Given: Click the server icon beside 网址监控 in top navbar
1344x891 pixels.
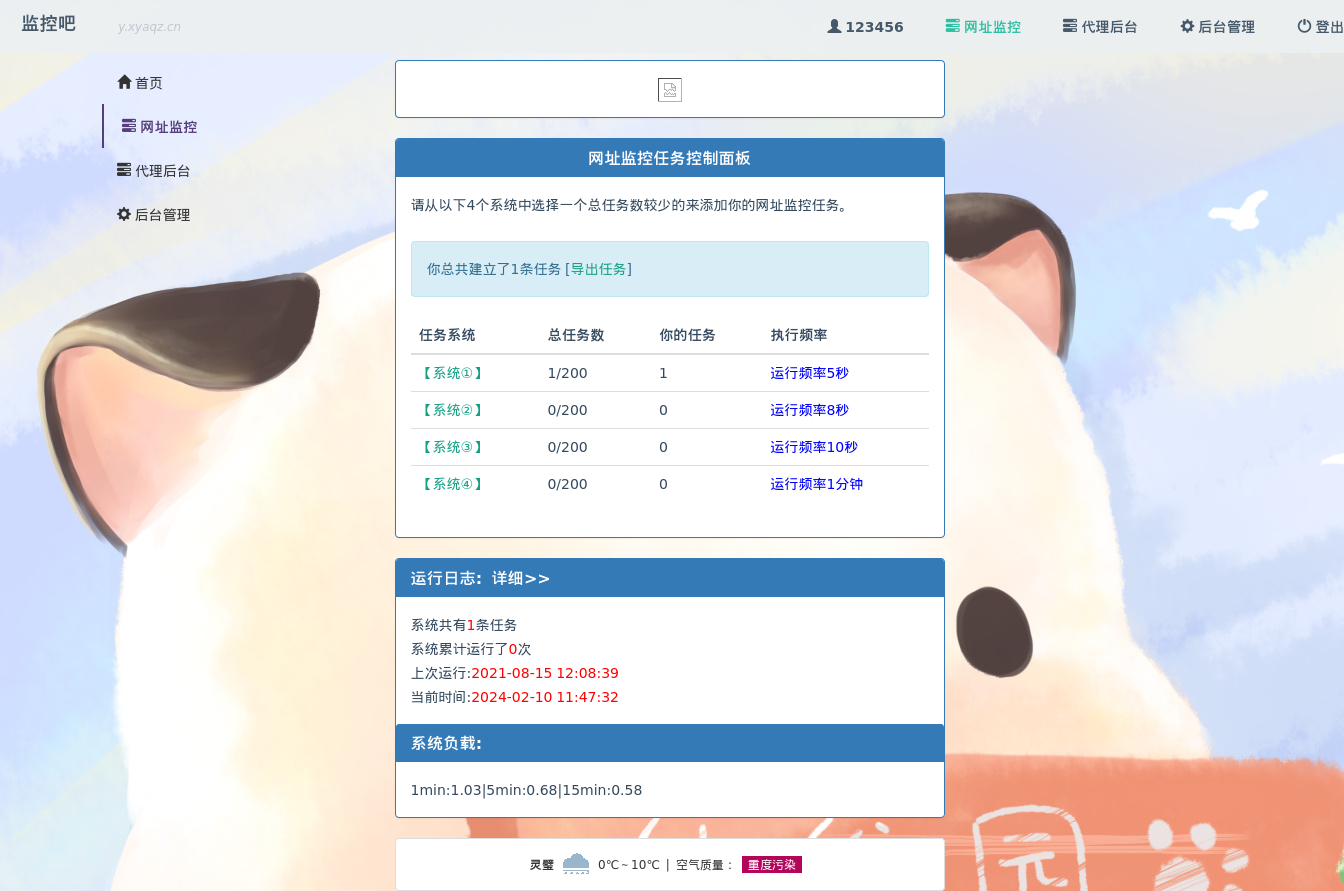Looking at the screenshot, I should 952,26.
